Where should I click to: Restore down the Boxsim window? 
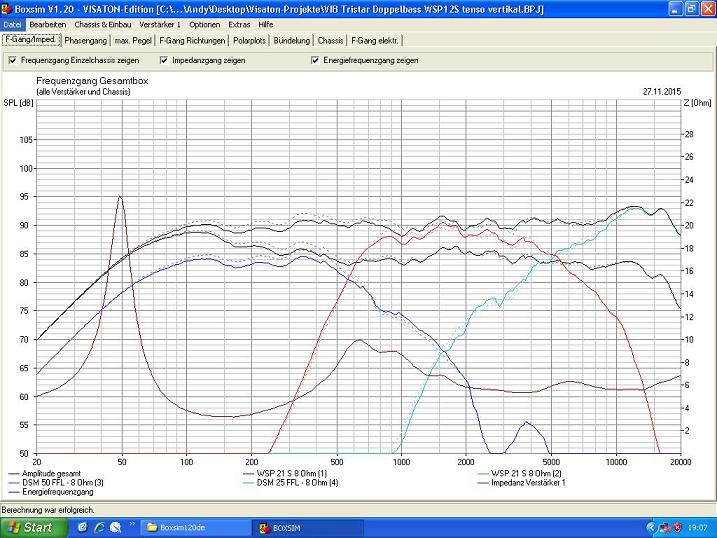click(691, 9)
